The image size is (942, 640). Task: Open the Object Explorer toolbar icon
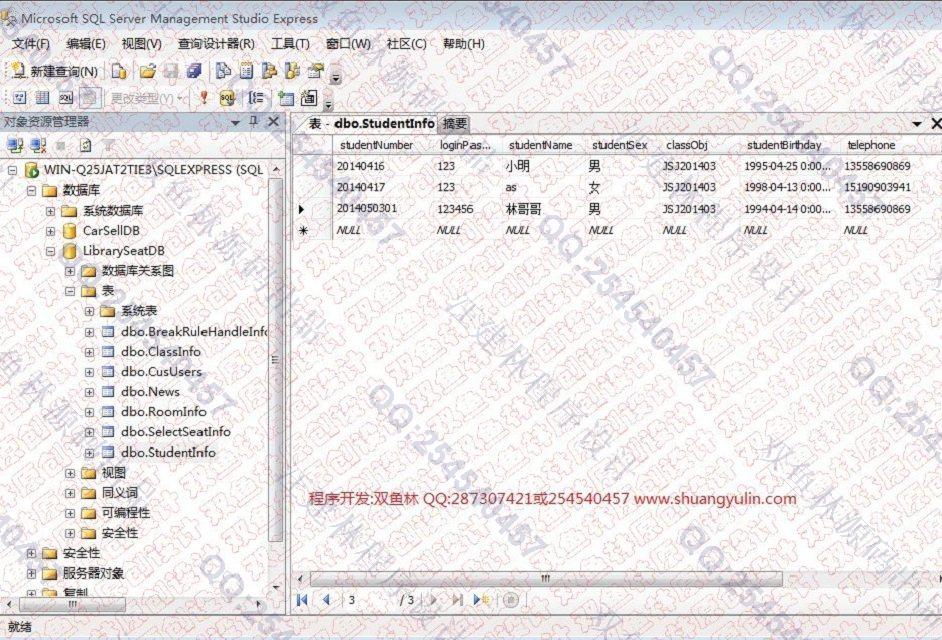tap(269, 72)
